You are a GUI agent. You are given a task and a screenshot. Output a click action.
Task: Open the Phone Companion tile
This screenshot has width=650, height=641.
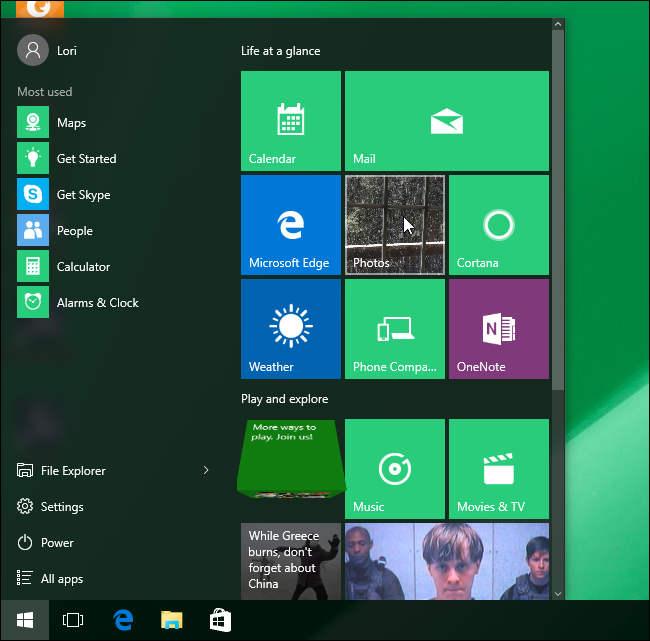click(395, 329)
